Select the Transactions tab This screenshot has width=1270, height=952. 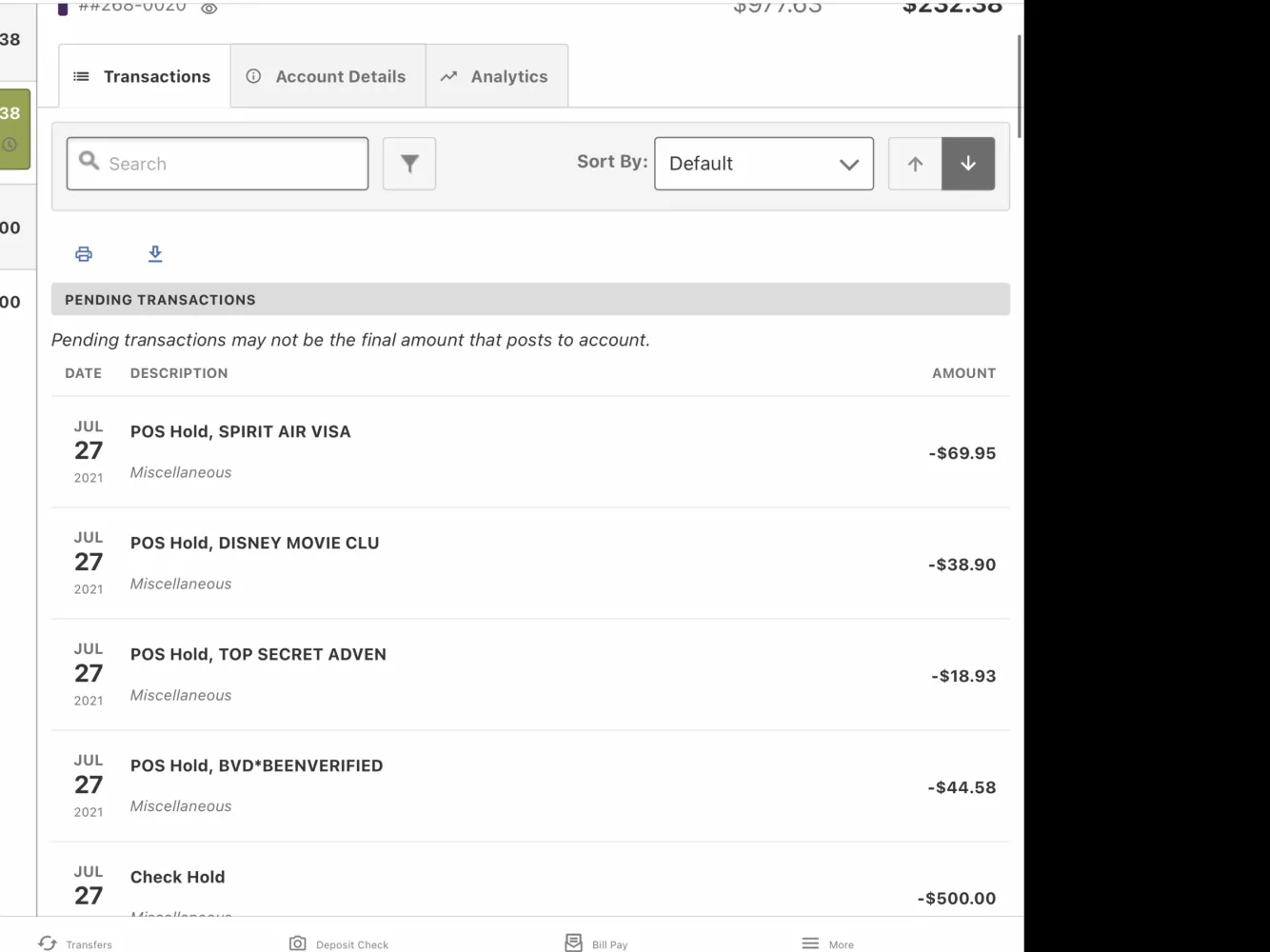point(144,76)
